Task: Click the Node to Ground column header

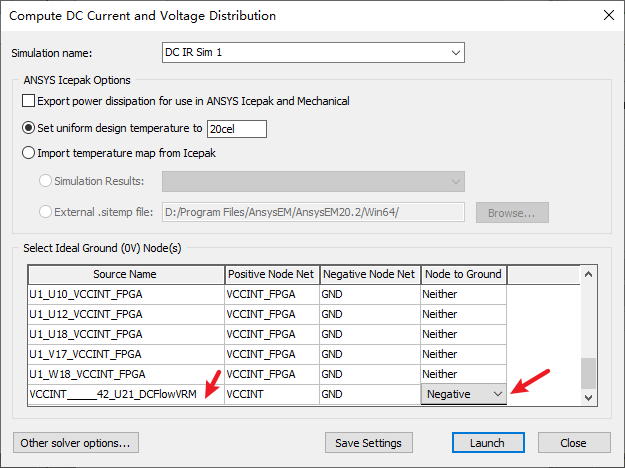Action: click(463, 274)
